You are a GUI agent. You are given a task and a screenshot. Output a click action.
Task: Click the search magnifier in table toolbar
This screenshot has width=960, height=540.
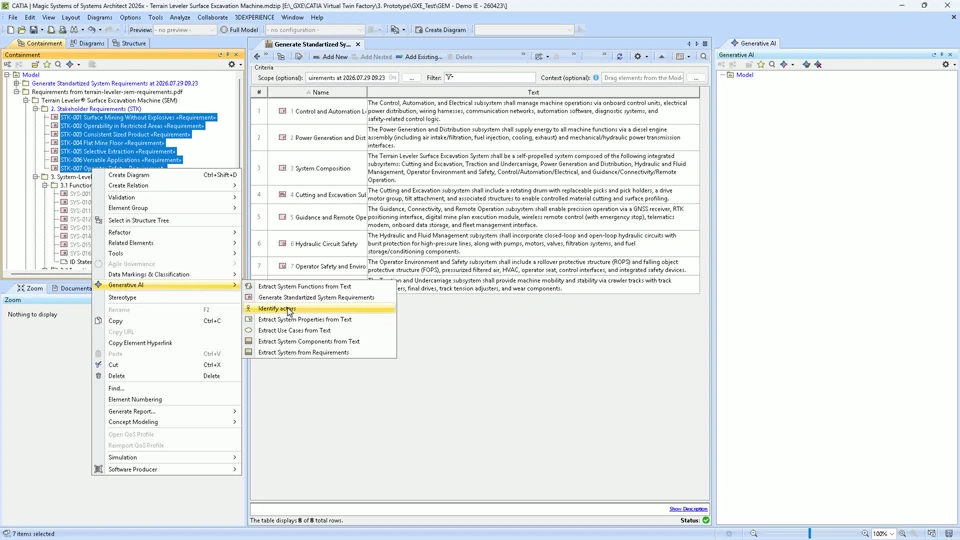[703, 56]
